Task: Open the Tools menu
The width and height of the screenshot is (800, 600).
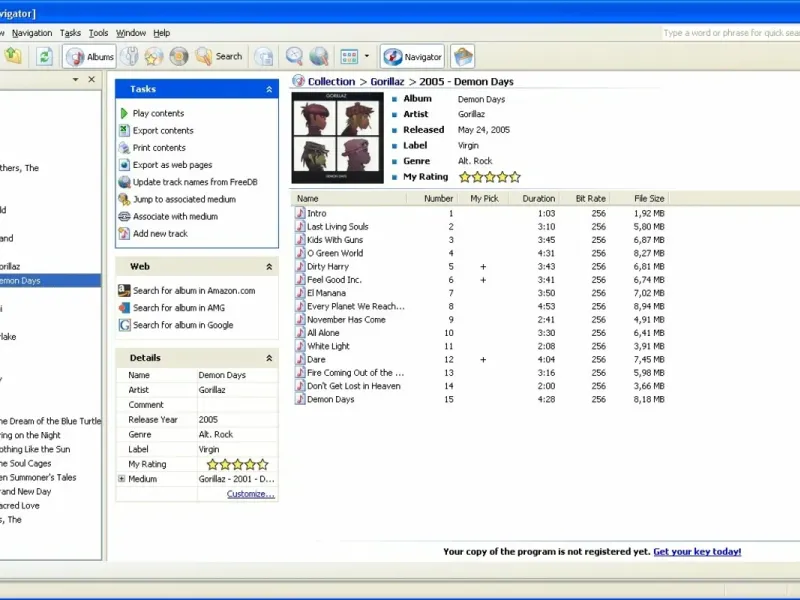Action: 98,33
